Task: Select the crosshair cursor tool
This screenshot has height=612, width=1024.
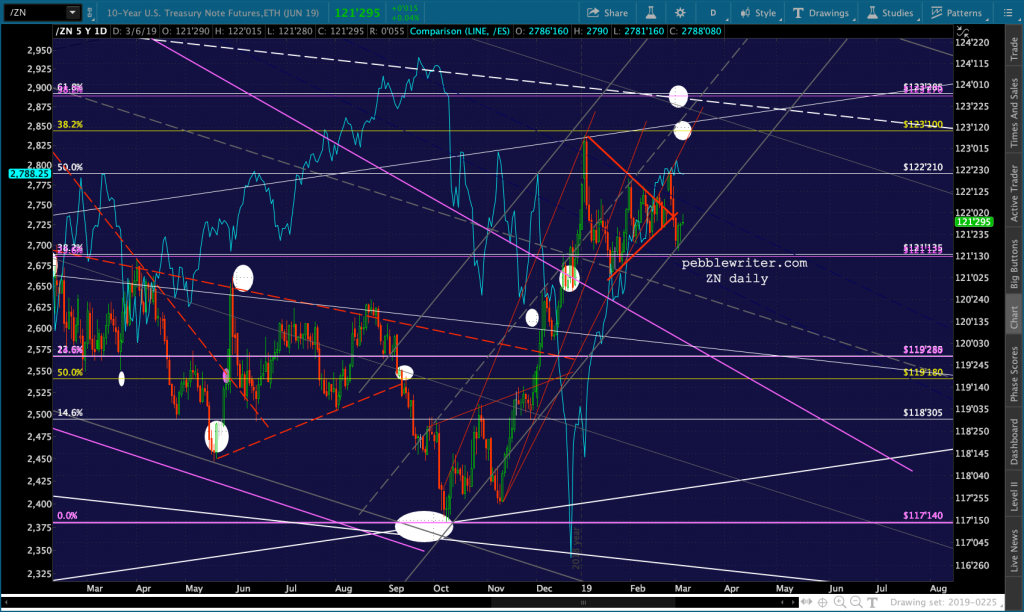Action: pos(823,602)
